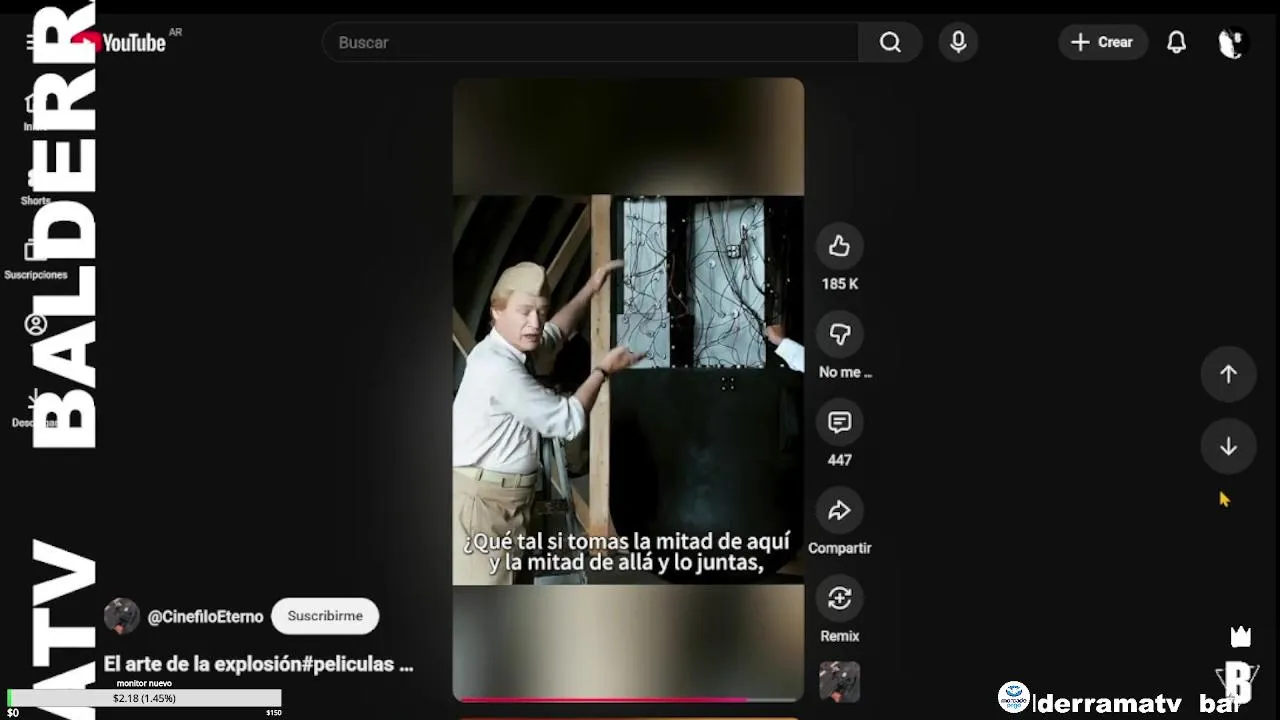1280x720 pixels.
Task: Pause the short by clicking the video
Action: [x=628, y=390]
